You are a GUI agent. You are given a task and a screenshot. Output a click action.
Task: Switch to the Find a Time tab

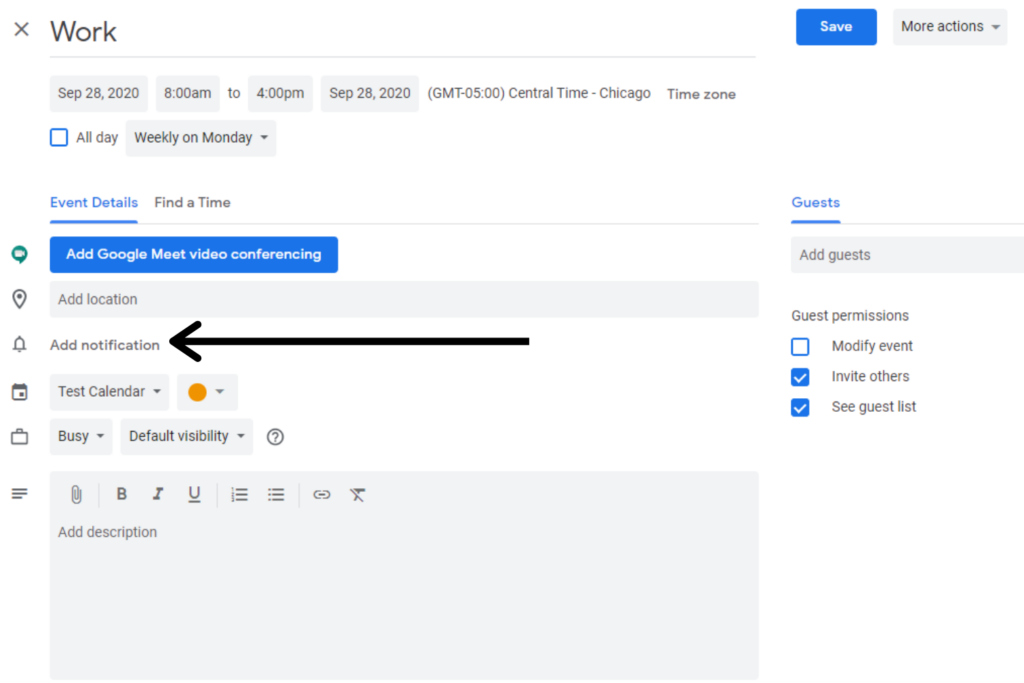point(193,202)
